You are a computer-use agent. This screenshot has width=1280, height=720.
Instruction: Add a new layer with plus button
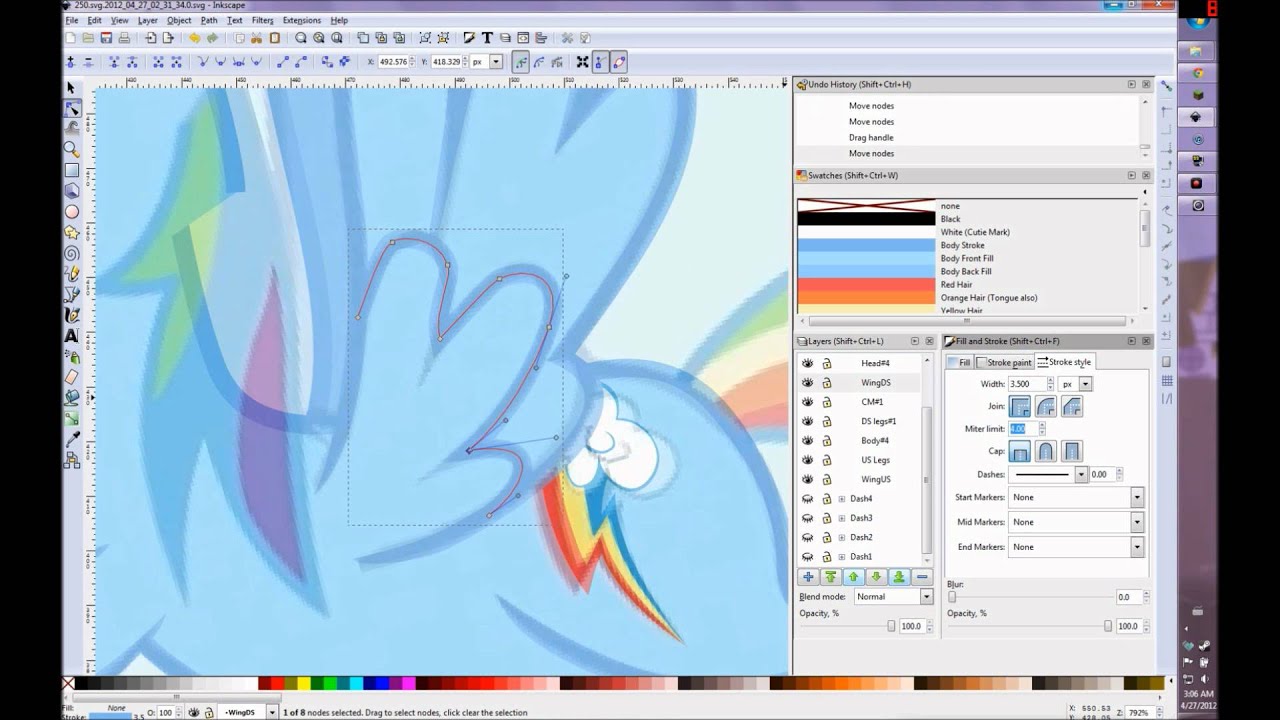pyautogui.click(x=808, y=577)
